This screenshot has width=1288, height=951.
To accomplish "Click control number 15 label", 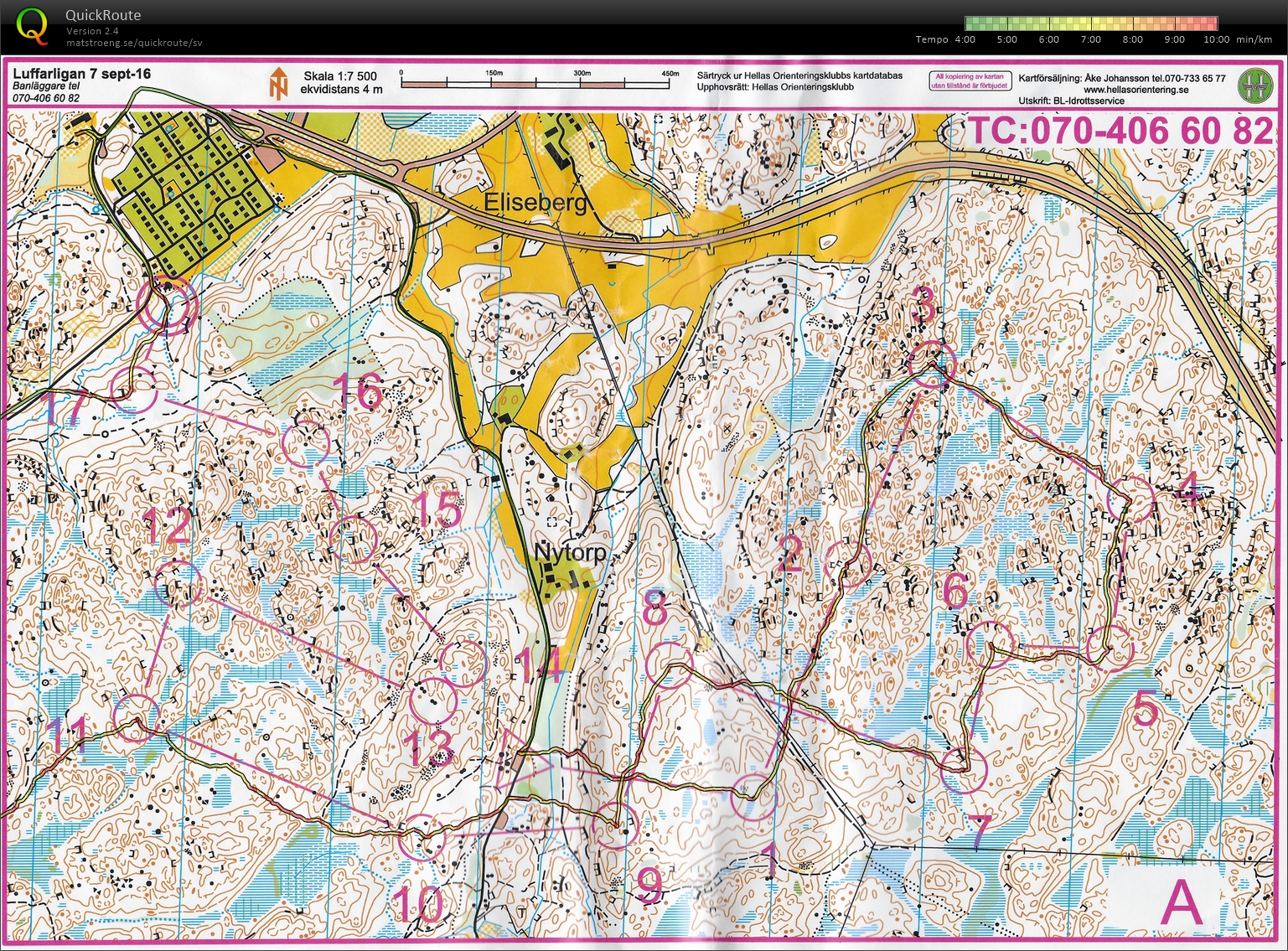I will (x=436, y=509).
